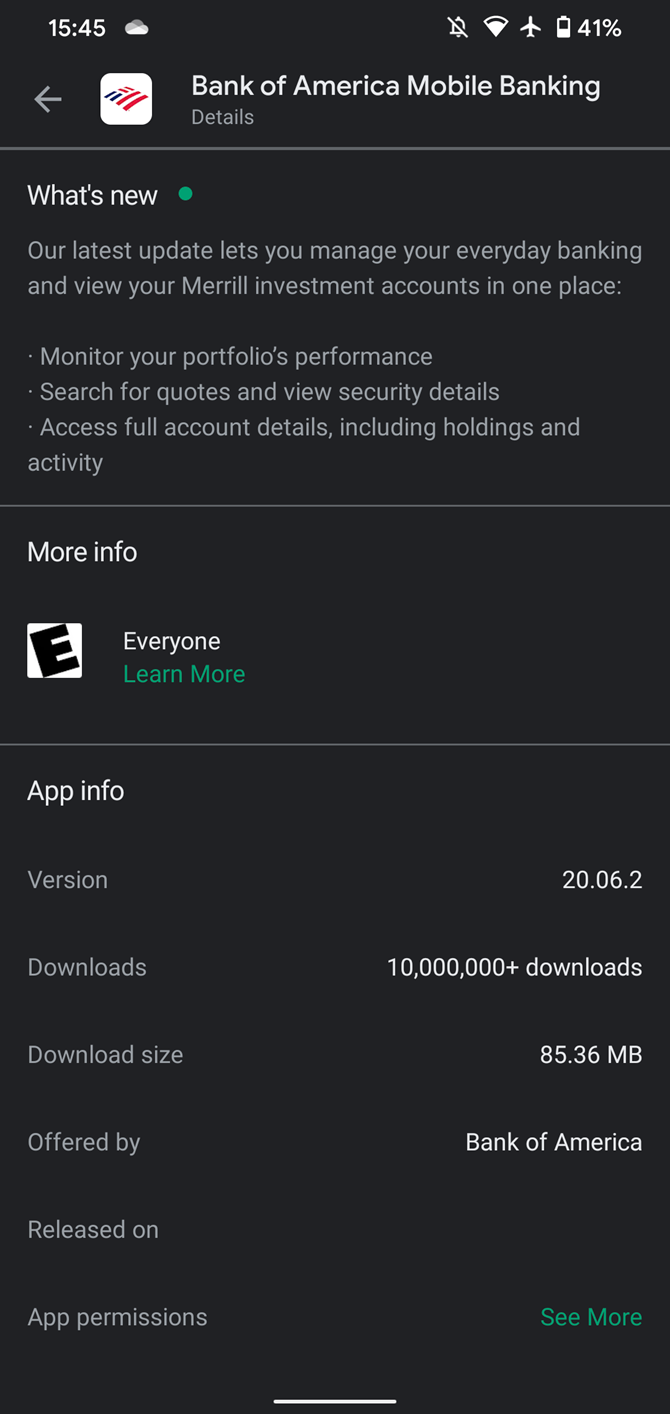Tap the bottom home gesture bar
This screenshot has width=670, height=1414.
click(335, 1400)
